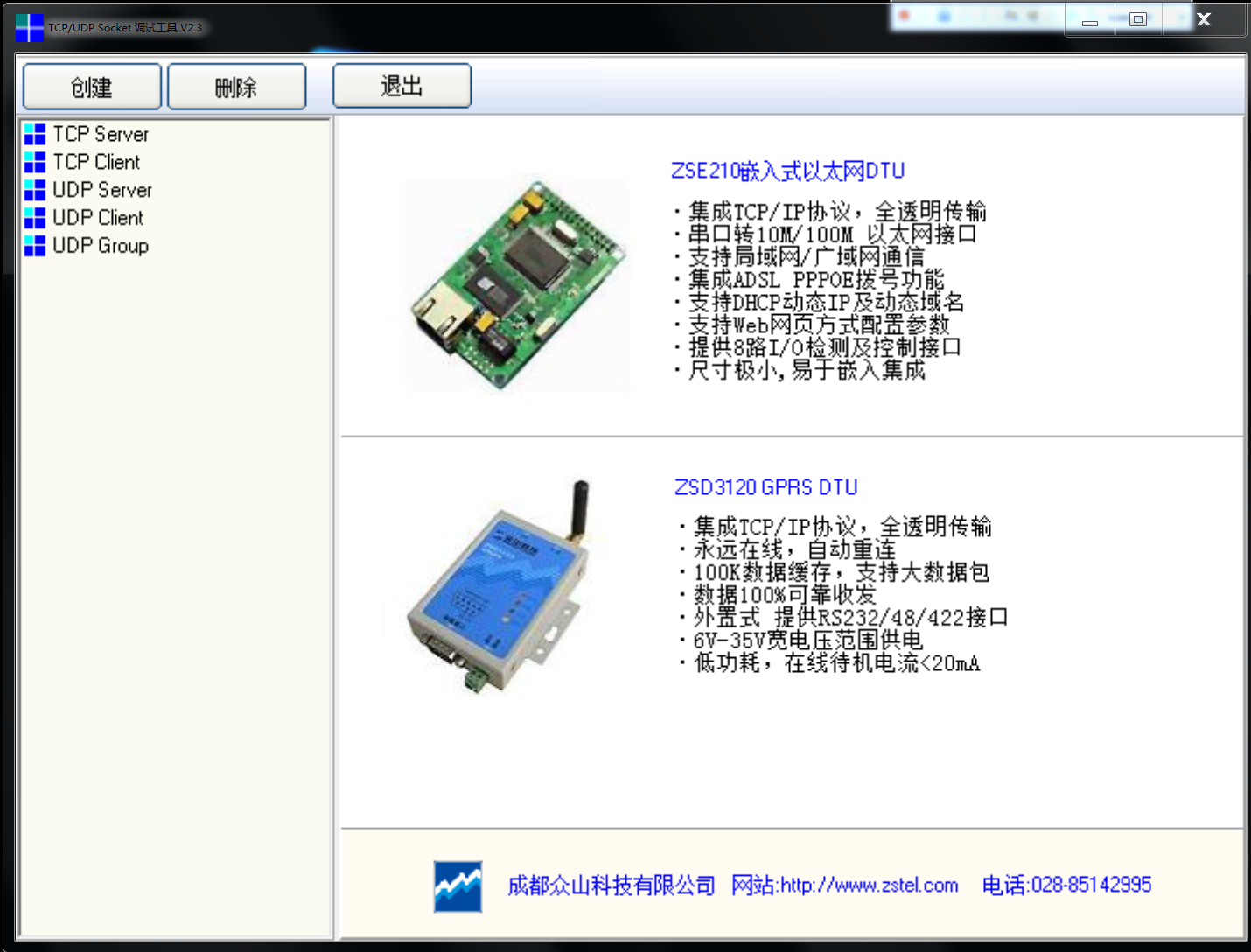Click the text 支持局域网/广域网通信
Screen dimensions: 1251x952
pos(807,257)
